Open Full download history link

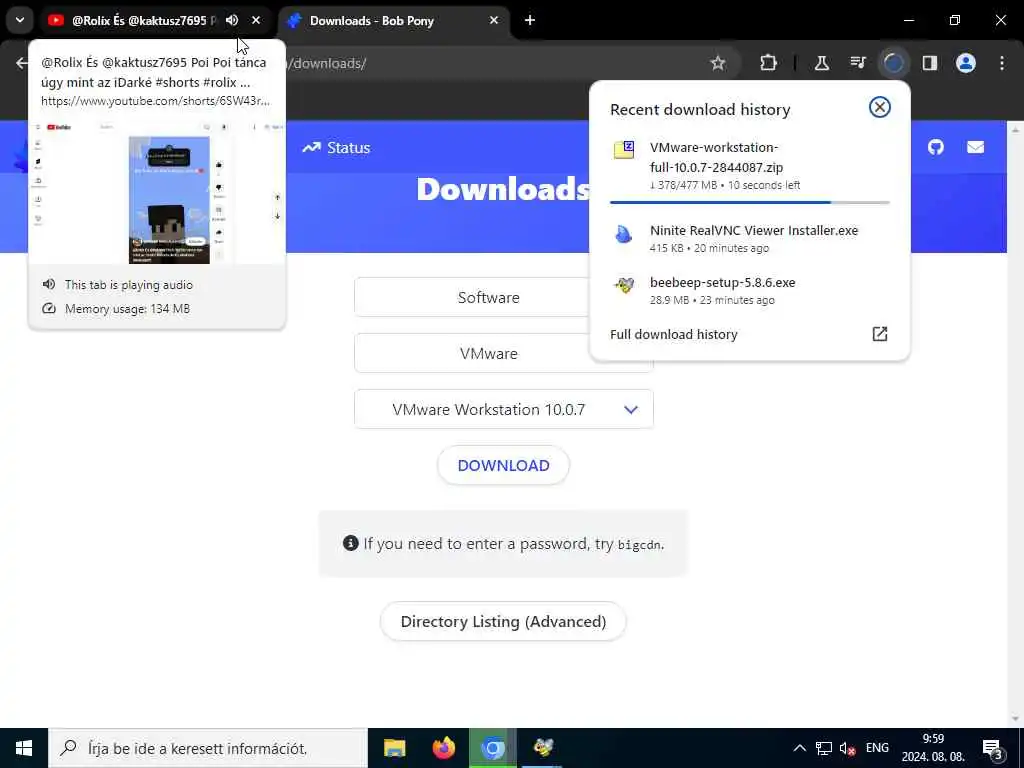tap(673, 334)
